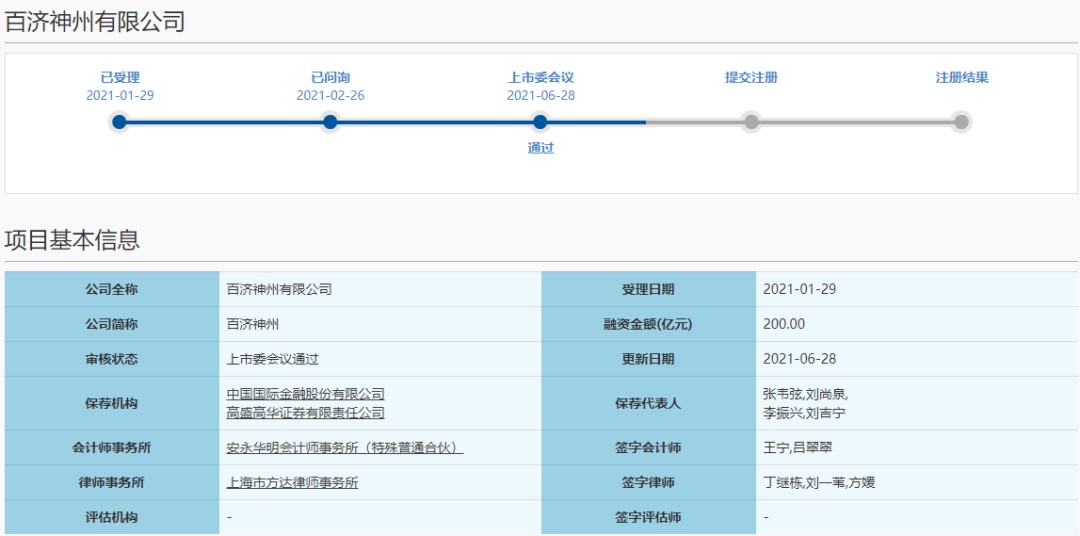
Task: Click the 通过 result text below timeline
Action: 541,148
